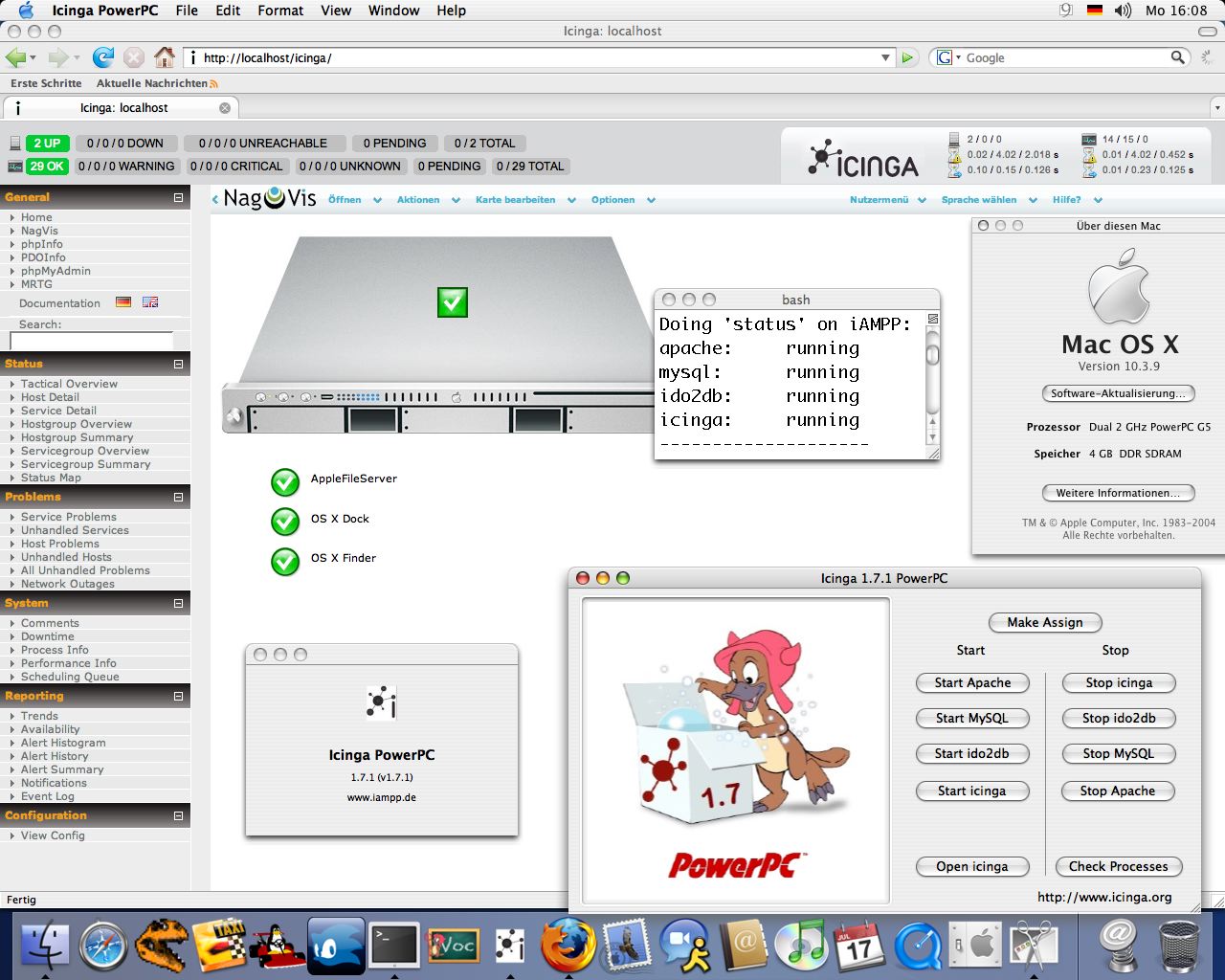Open Trash in the dock
This screenshot has height=980, width=1225.
pos(1179,947)
